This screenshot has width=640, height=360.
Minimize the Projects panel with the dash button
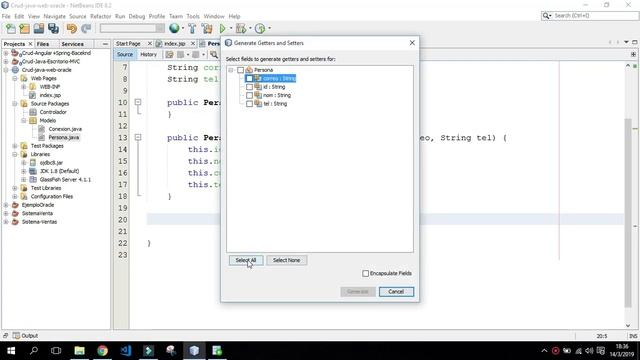(105, 44)
